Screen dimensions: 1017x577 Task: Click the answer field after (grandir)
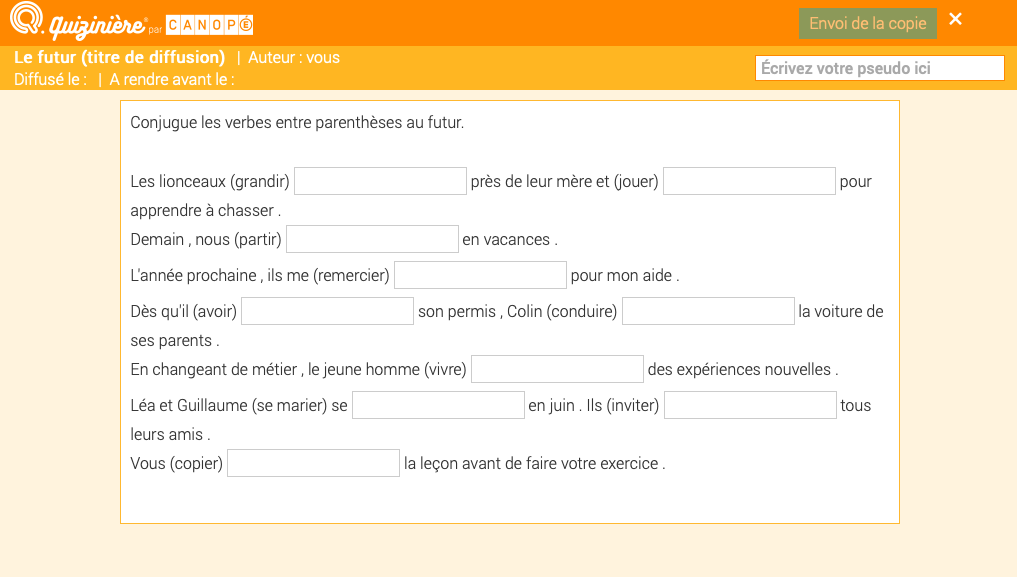coord(380,181)
